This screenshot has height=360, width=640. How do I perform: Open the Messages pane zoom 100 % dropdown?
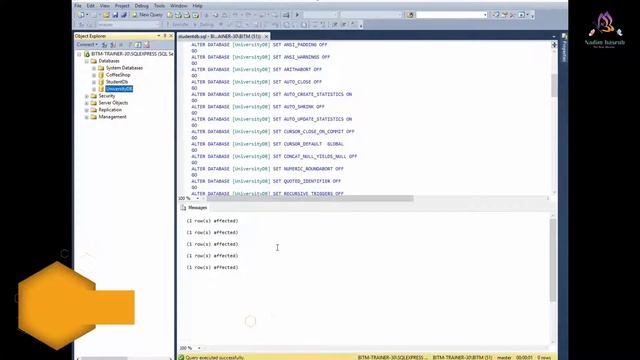point(199,348)
